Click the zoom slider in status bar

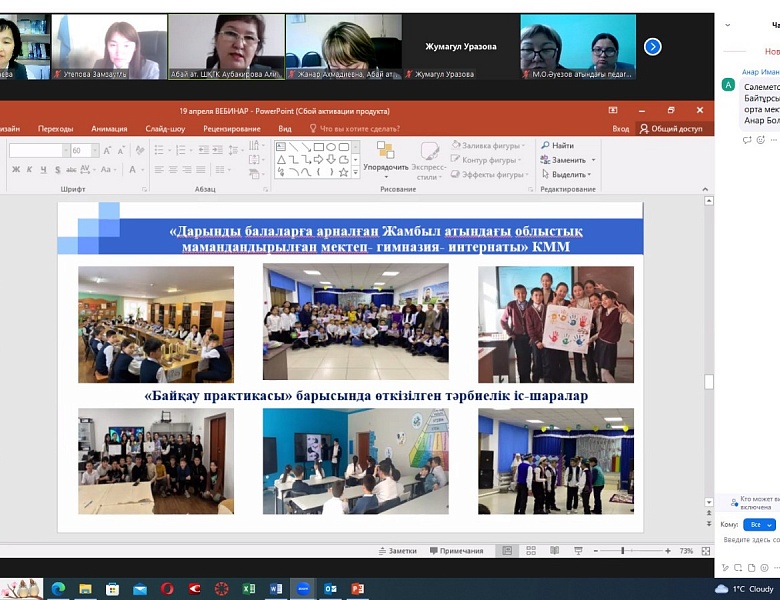[x=622, y=551]
